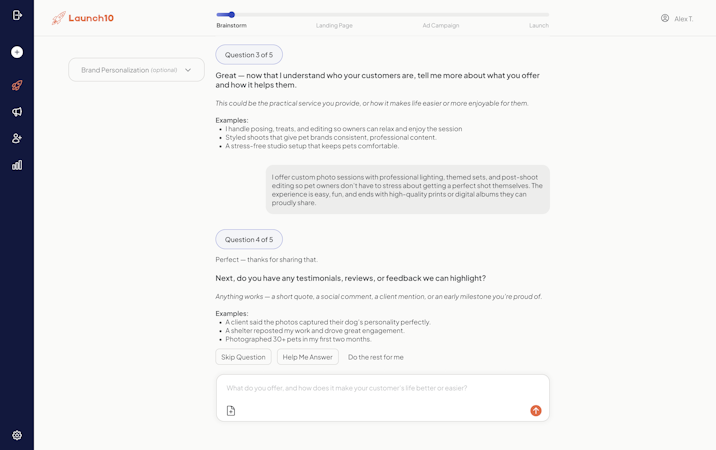This screenshot has width=716, height=450.
Task: Click the sidebar exit/collapse icon
Action: (17, 15)
